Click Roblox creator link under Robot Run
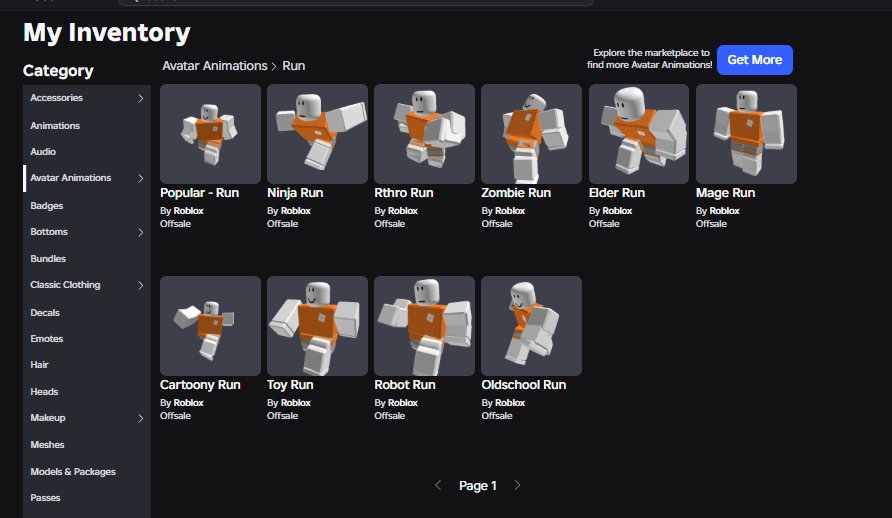This screenshot has width=892, height=518. [403, 403]
